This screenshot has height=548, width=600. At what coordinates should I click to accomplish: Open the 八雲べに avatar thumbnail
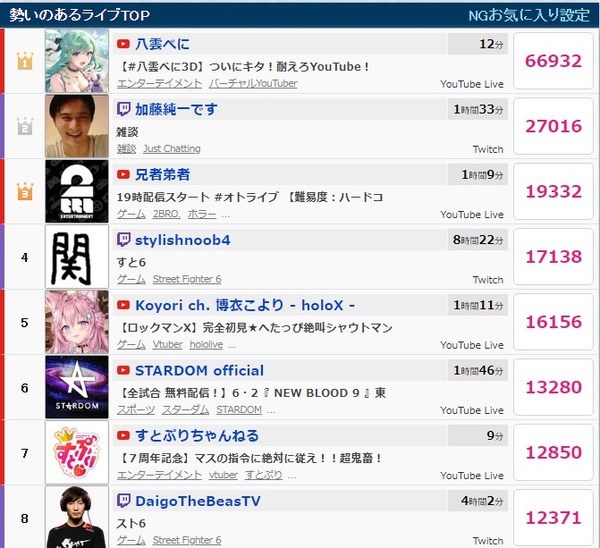77,61
